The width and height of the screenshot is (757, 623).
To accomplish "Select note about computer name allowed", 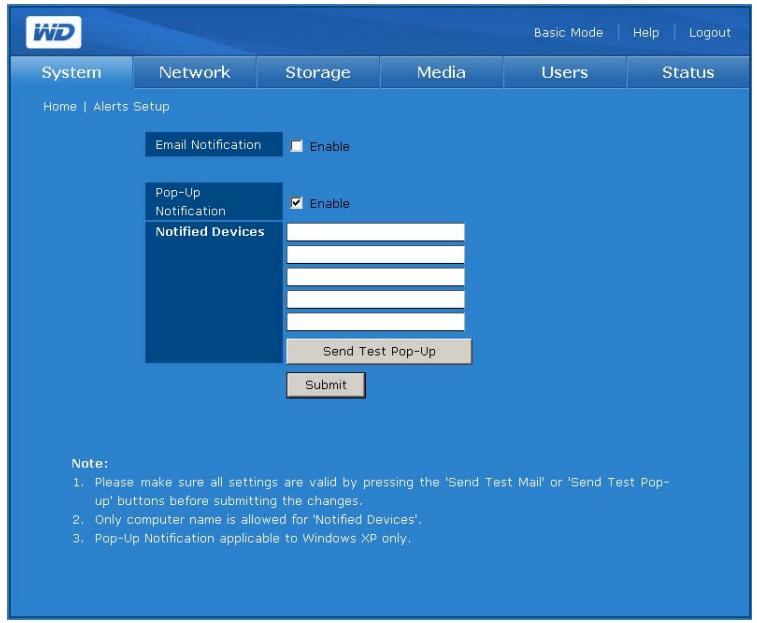I will pyautogui.click(x=258, y=520).
